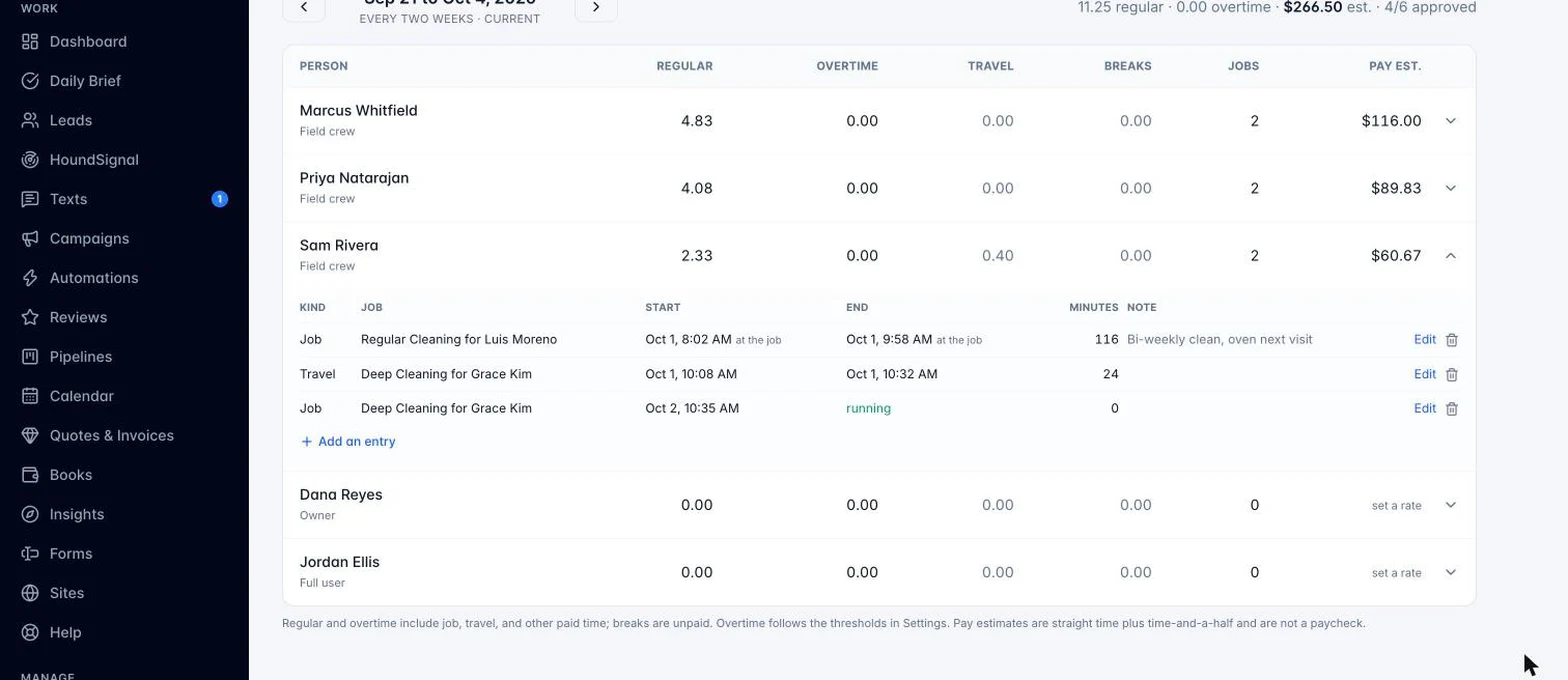
Task: Click the green running status text
Action: (x=868, y=409)
